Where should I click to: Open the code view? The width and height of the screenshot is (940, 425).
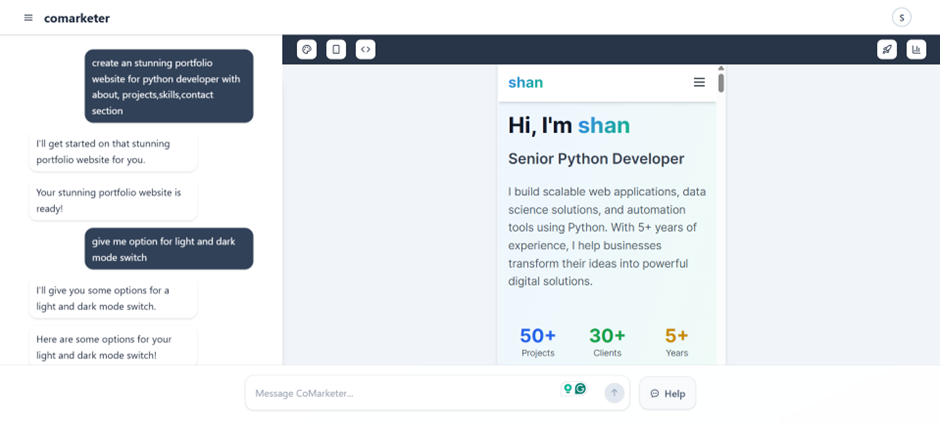tap(365, 49)
